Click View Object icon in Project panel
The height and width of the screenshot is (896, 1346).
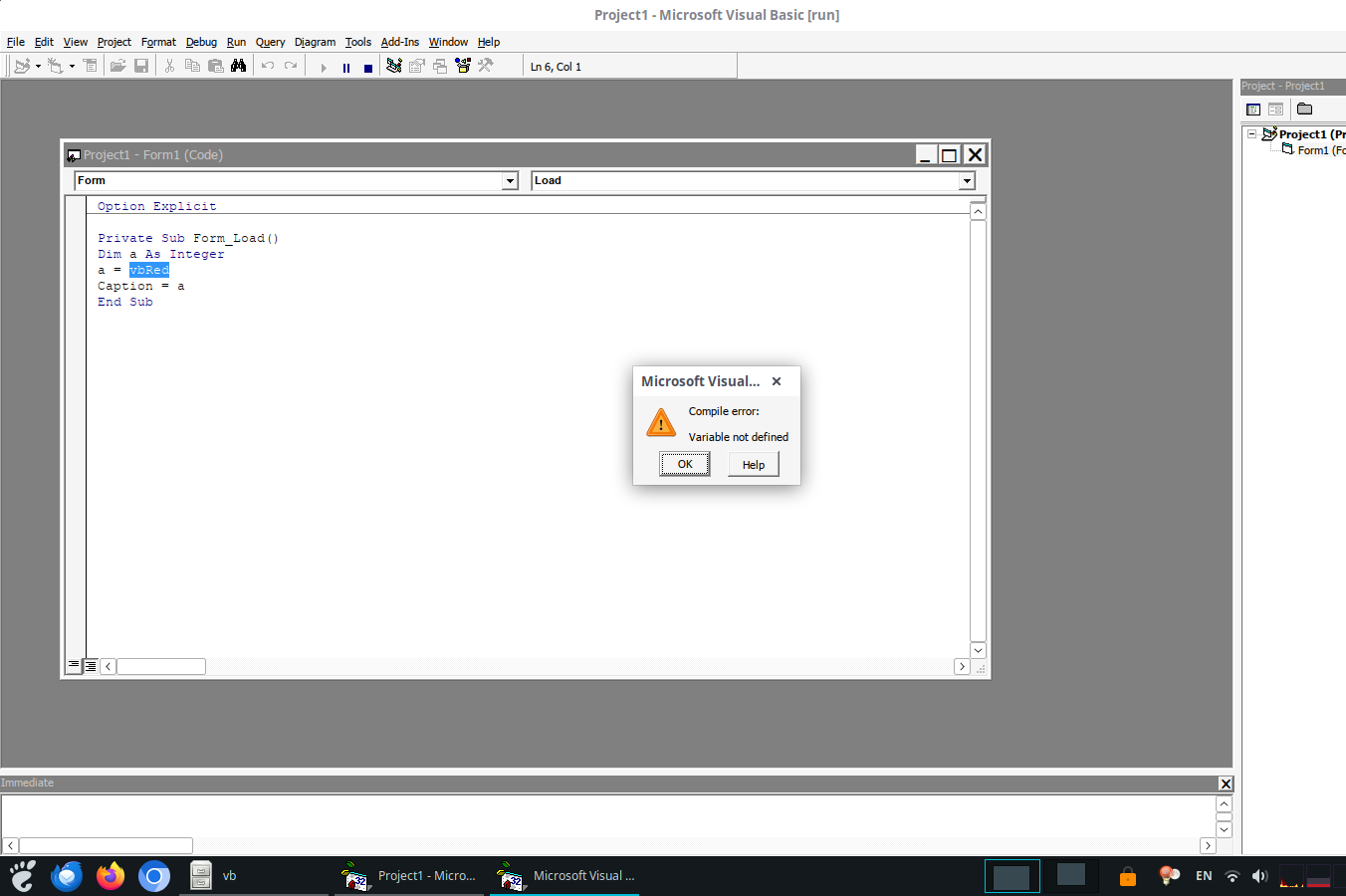(x=1275, y=110)
